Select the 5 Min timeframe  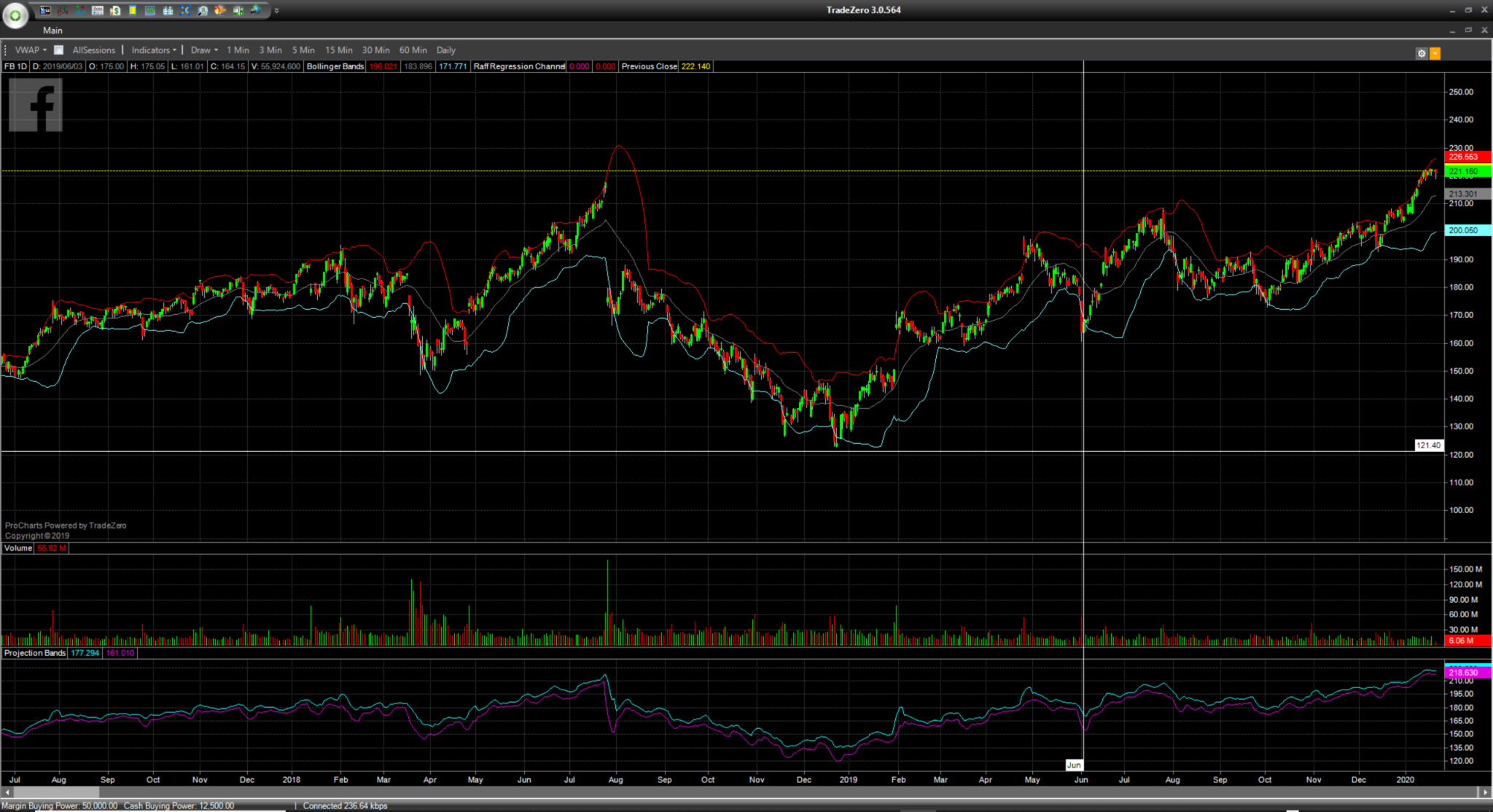click(x=303, y=50)
